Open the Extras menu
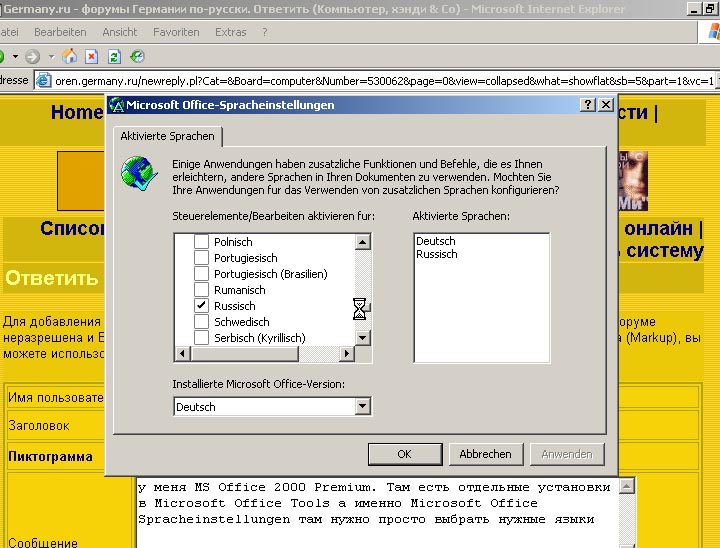The width and height of the screenshot is (720, 548). [x=231, y=32]
